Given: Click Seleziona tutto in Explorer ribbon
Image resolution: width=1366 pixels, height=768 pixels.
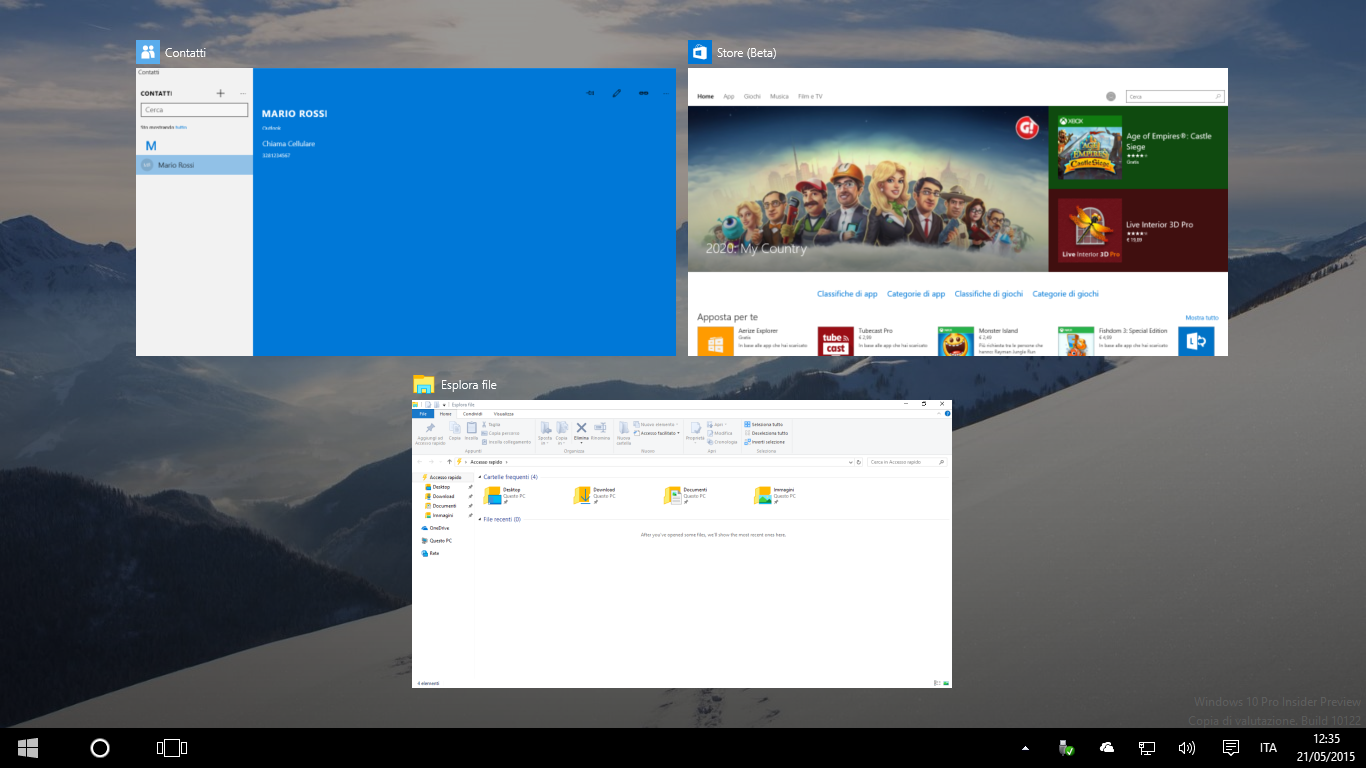Looking at the screenshot, I should 763,425.
